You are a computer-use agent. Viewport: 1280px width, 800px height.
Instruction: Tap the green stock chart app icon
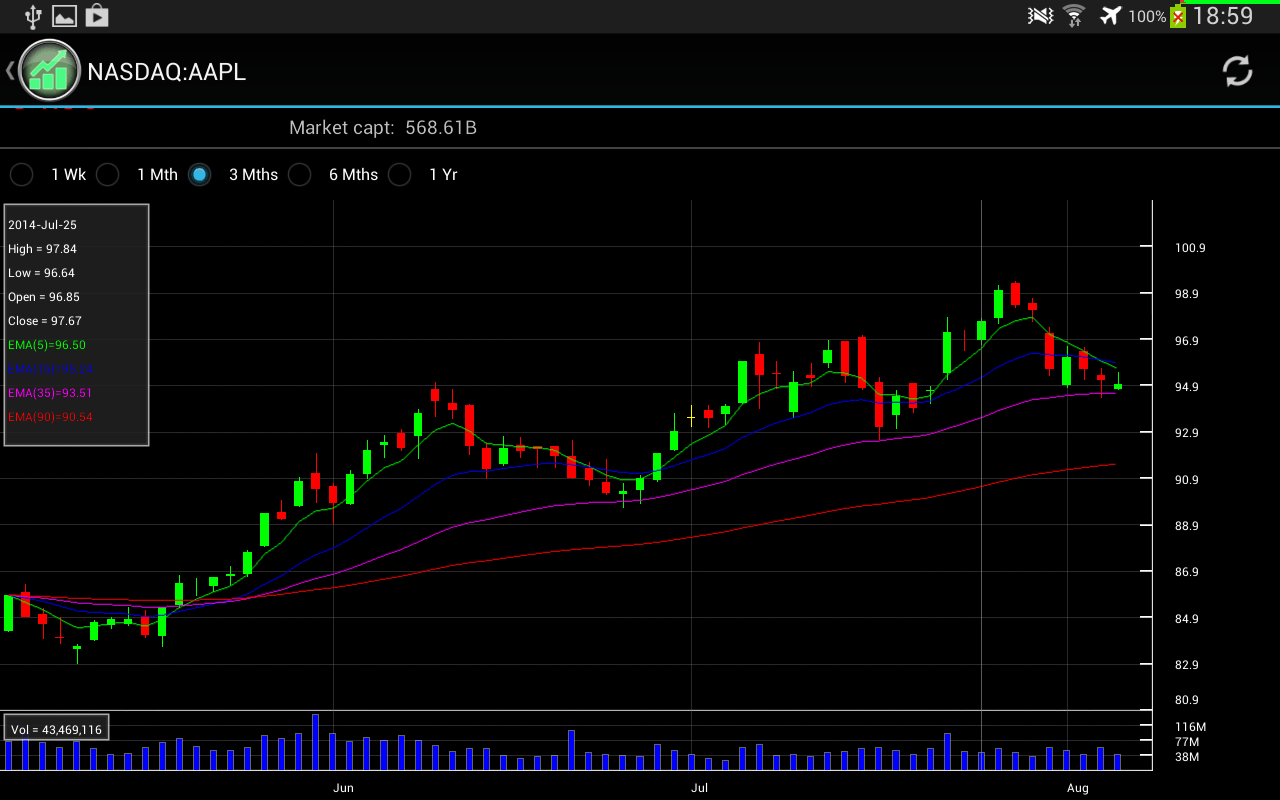[x=49, y=70]
